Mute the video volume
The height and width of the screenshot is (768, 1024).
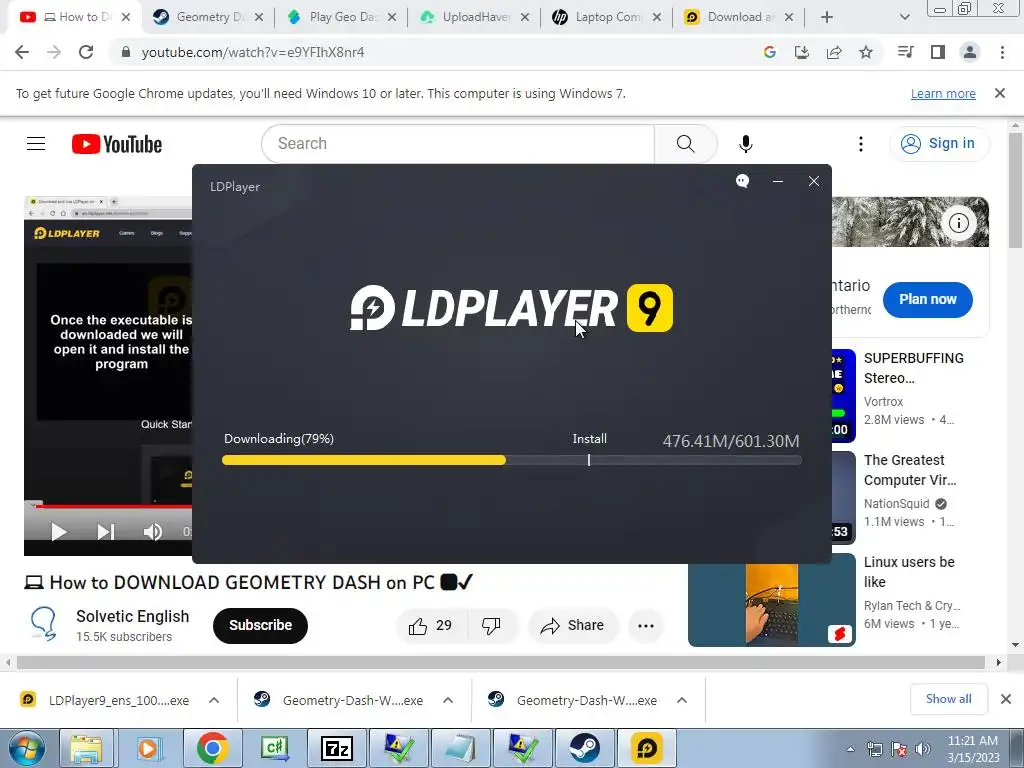coord(153,532)
